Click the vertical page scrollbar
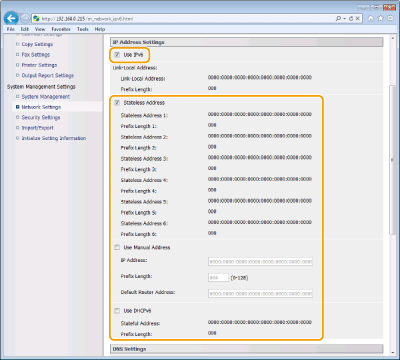Viewport: 400px width, 360px height. click(x=392, y=160)
